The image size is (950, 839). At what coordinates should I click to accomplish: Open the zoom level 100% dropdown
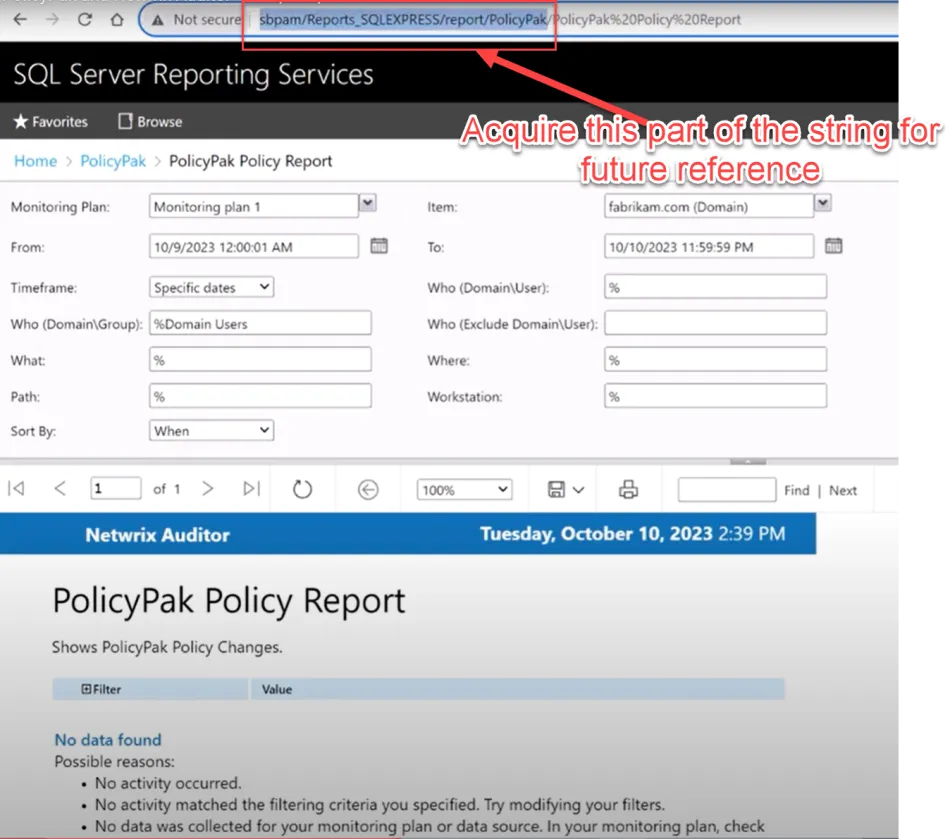click(464, 490)
